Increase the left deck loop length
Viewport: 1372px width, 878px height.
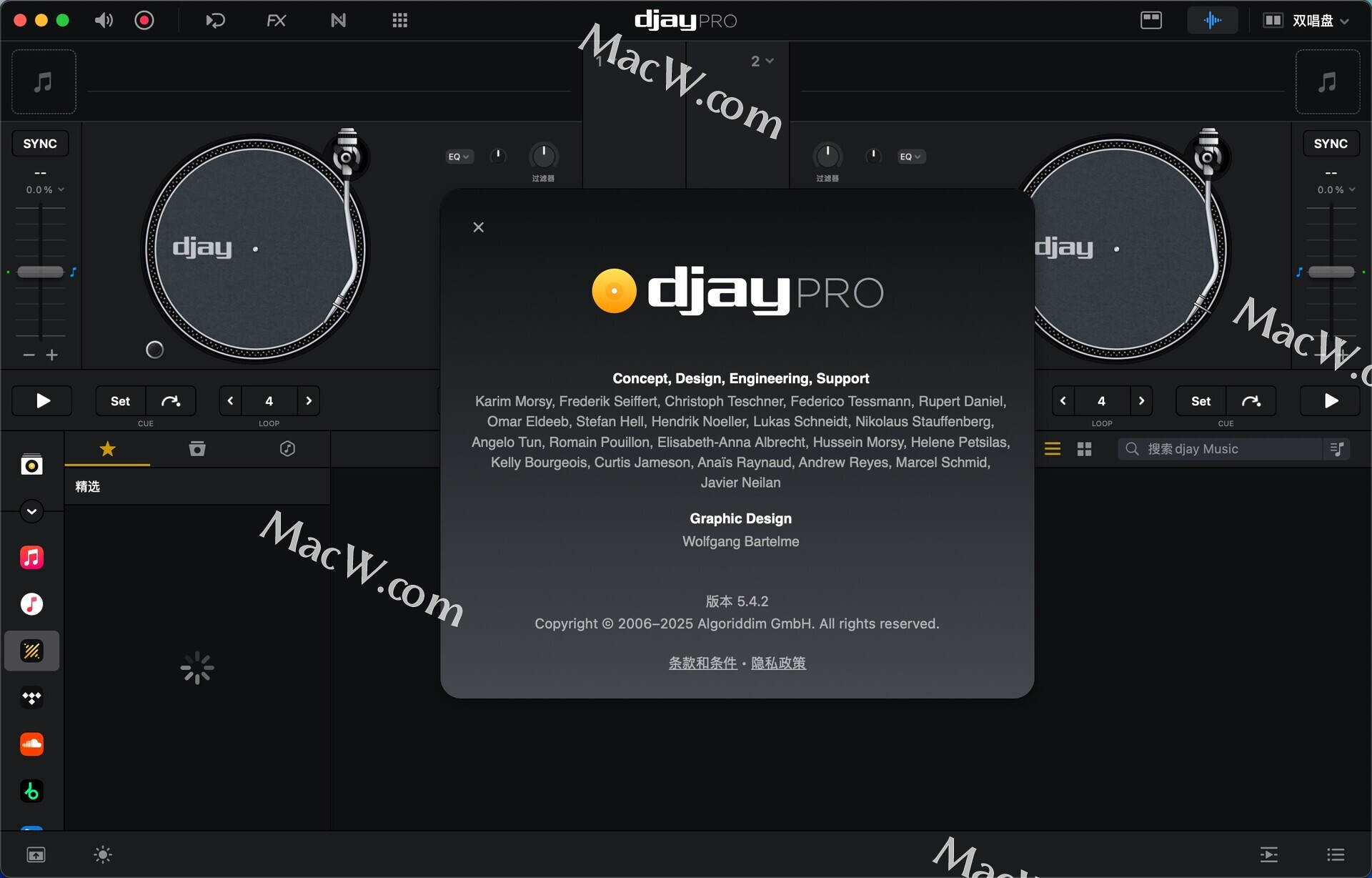coord(309,401)
